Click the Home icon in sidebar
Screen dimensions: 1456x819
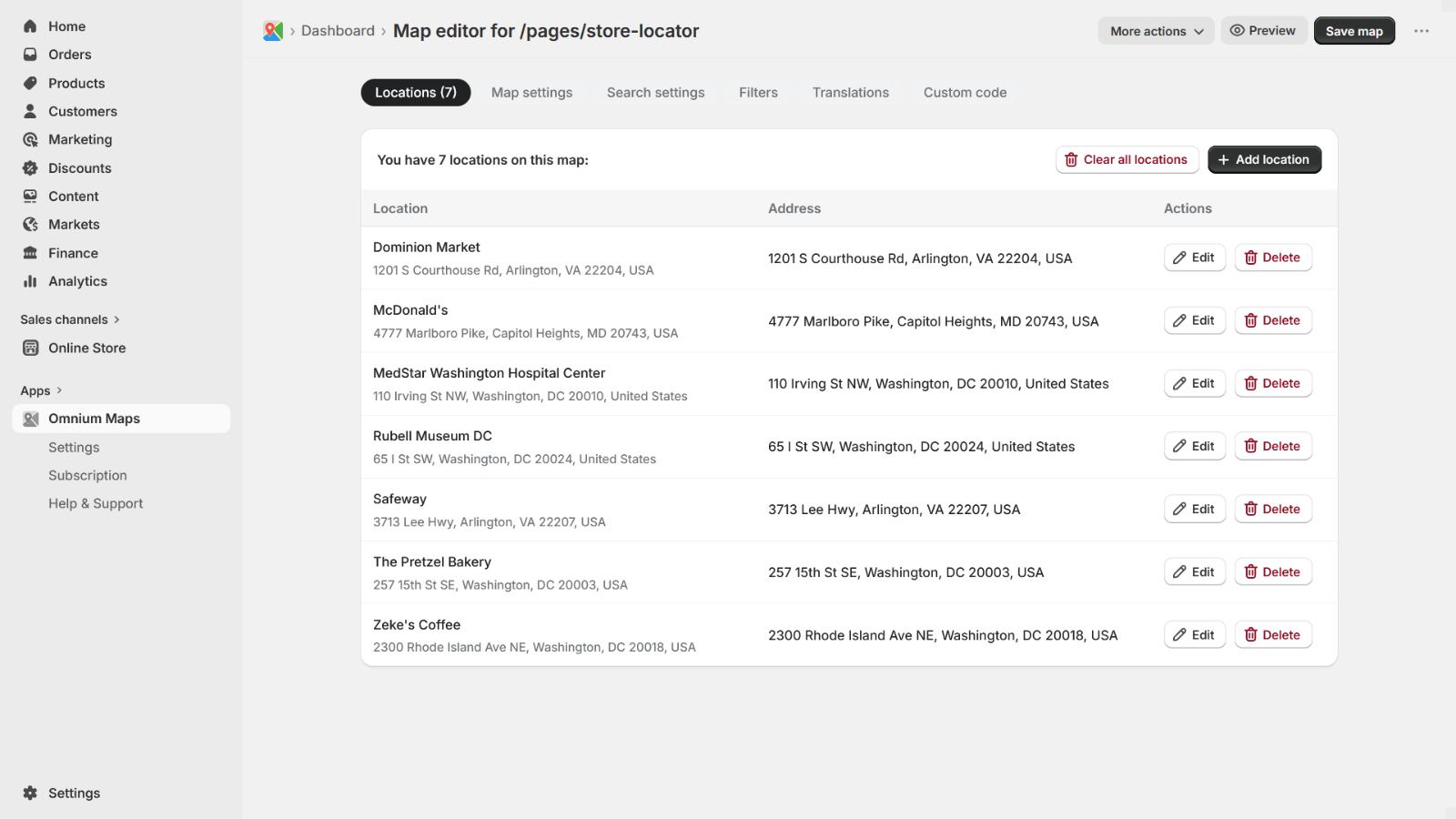pos(30,26)
